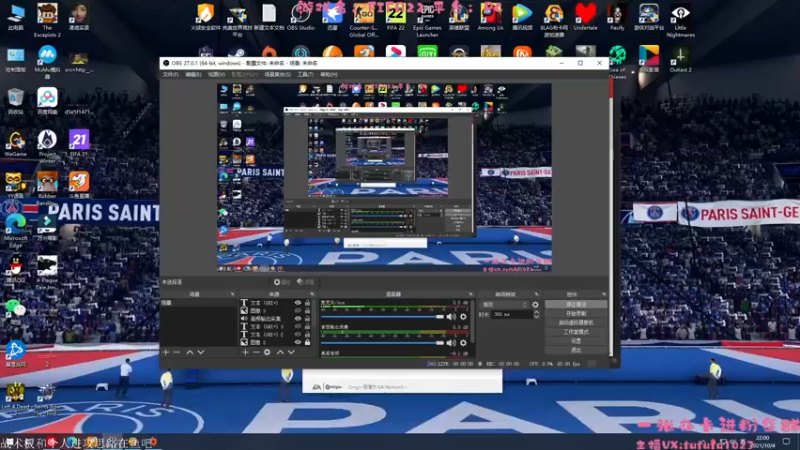The image size is (800, 450).
Task: Open the FIFA 21 desktop shortcut
Action: click(x=79, y=143)
